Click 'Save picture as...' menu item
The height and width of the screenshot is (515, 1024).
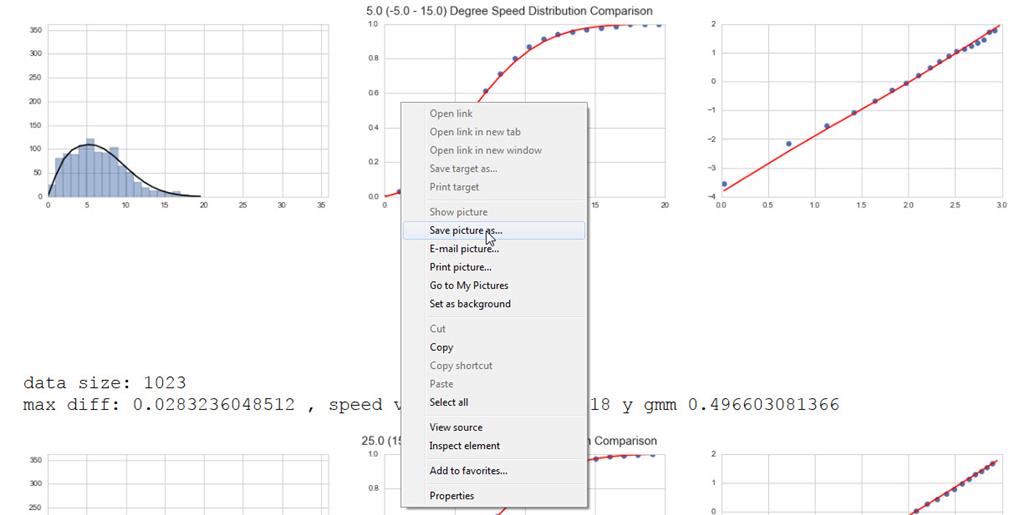494,230
